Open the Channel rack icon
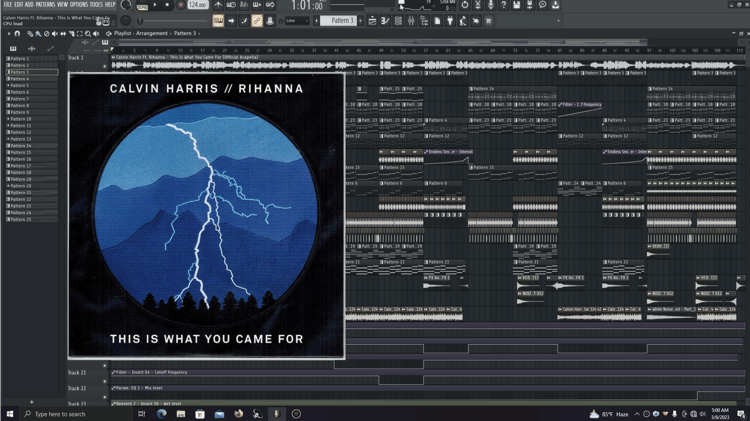This screenshot has width=750, height=421. tap(398, 21)
